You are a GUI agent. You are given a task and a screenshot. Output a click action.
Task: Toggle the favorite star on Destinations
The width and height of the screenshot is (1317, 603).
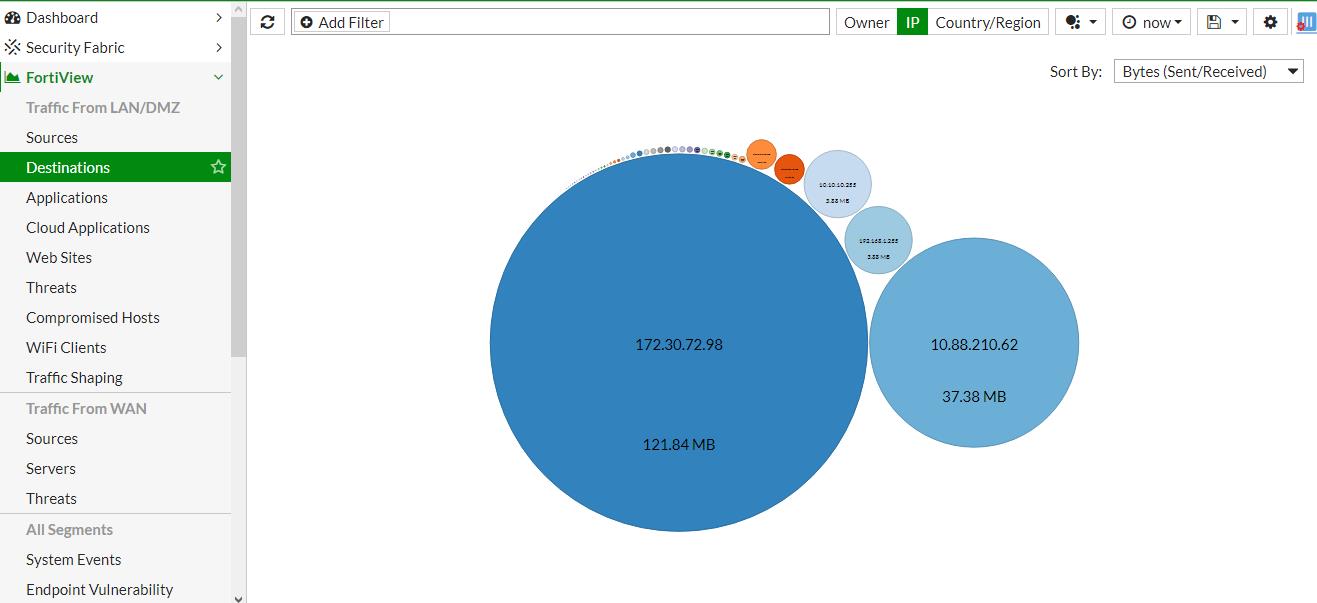coord(218,167)
